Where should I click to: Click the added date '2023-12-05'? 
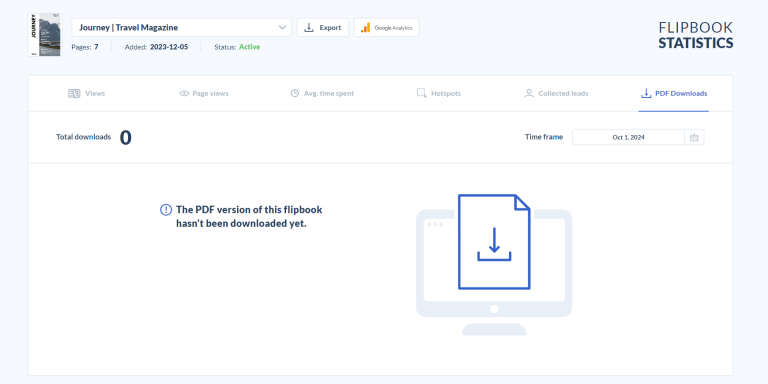pyautogui.click(x=169, y=47)
